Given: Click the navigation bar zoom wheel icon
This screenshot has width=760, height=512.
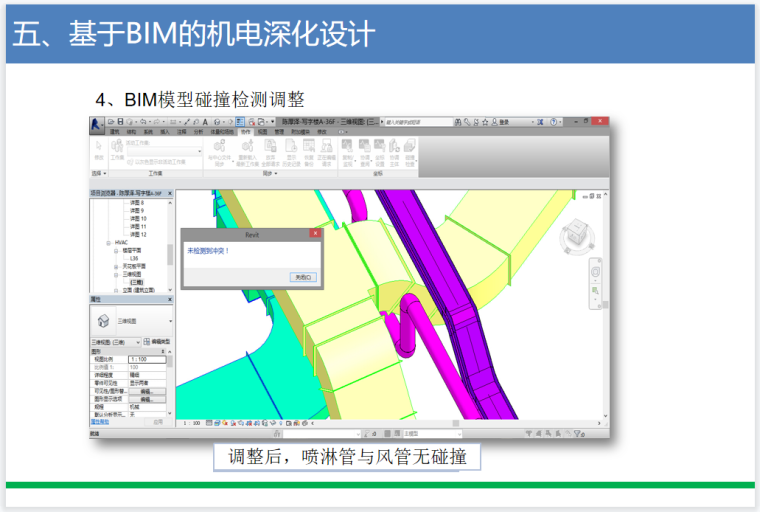Looking at the screenshot, I should click(x=598, y=272).
